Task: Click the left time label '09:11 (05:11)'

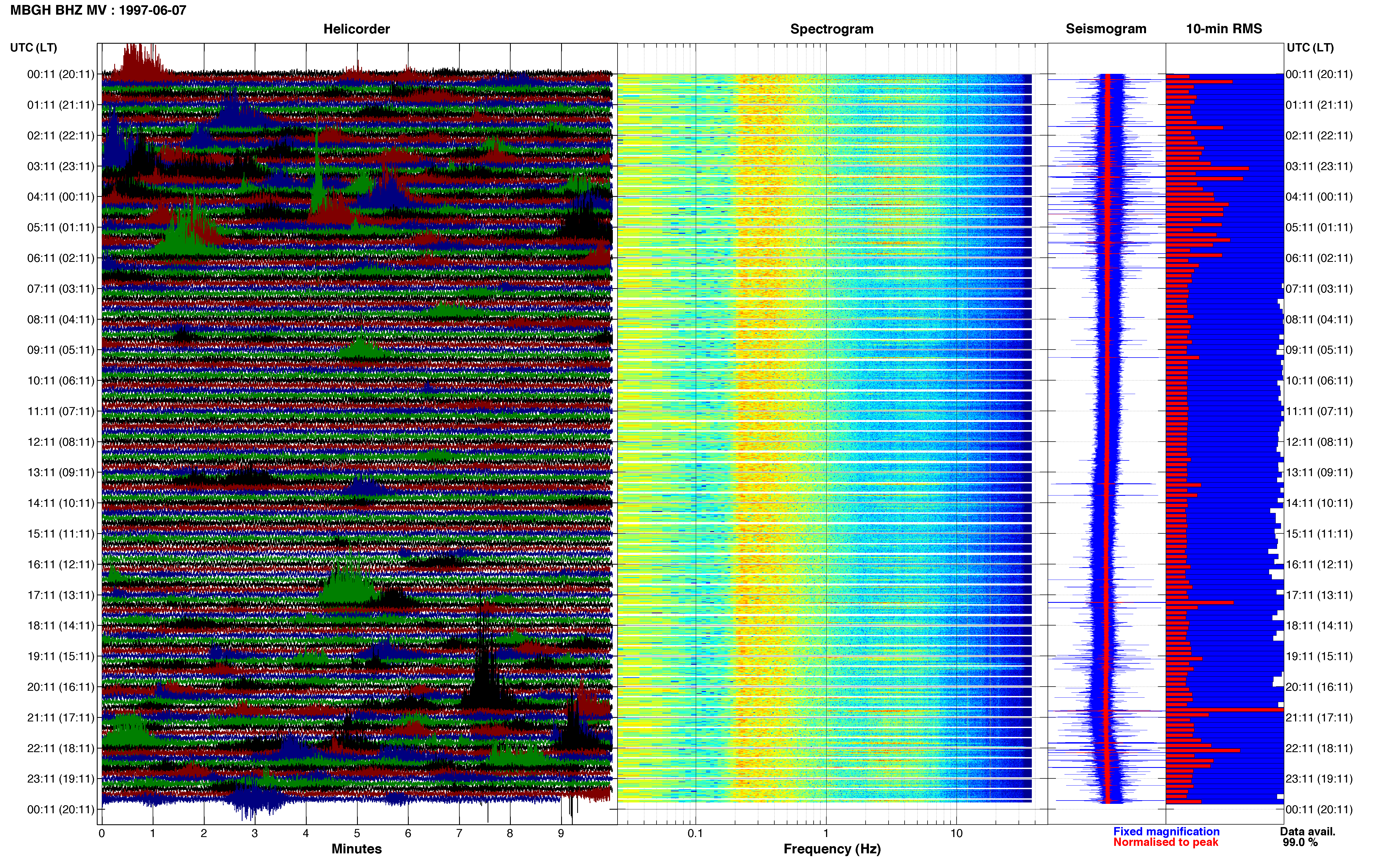Action: coord(61,350)
